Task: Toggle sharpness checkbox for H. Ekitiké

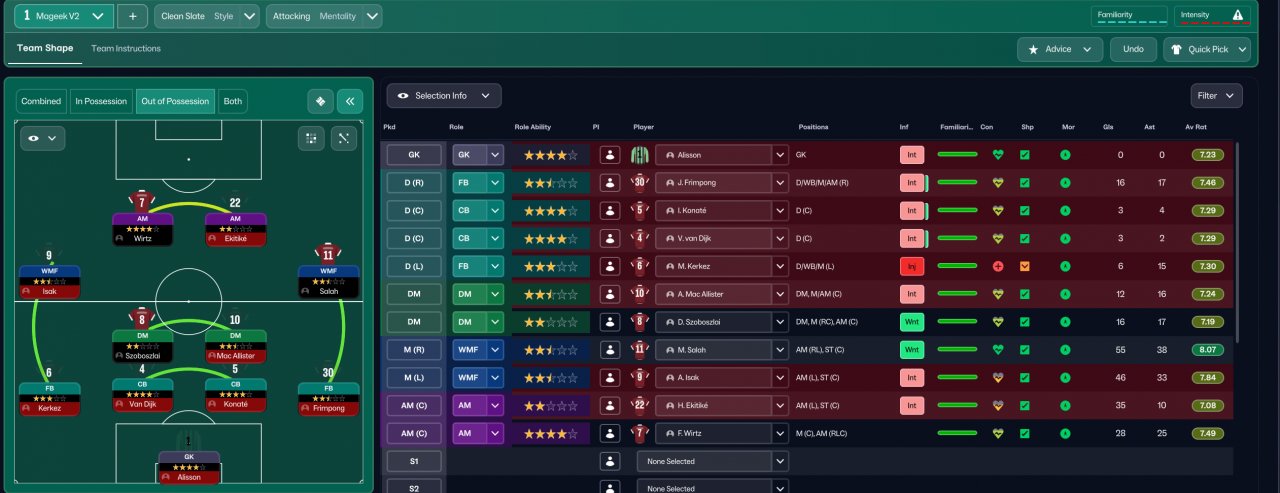Action: [x=1024, y=406]
